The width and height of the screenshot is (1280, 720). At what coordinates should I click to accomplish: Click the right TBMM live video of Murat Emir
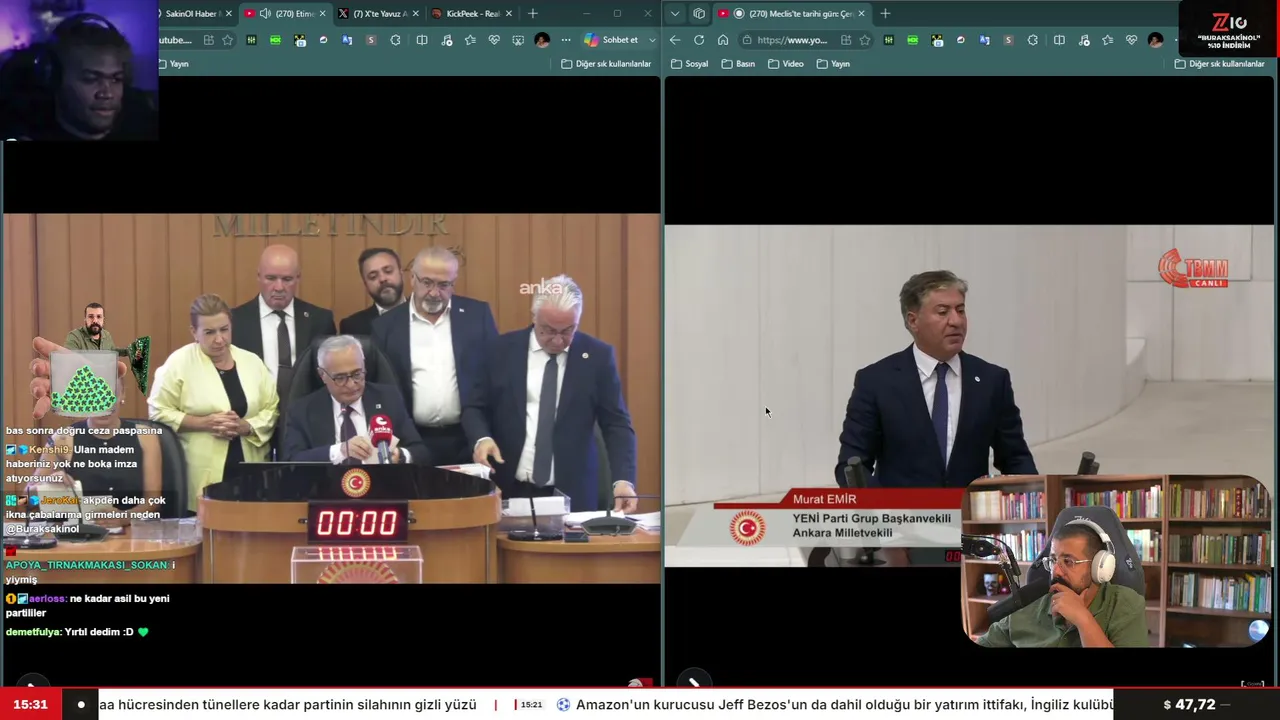pyautogui.click(x=969, y=396)
